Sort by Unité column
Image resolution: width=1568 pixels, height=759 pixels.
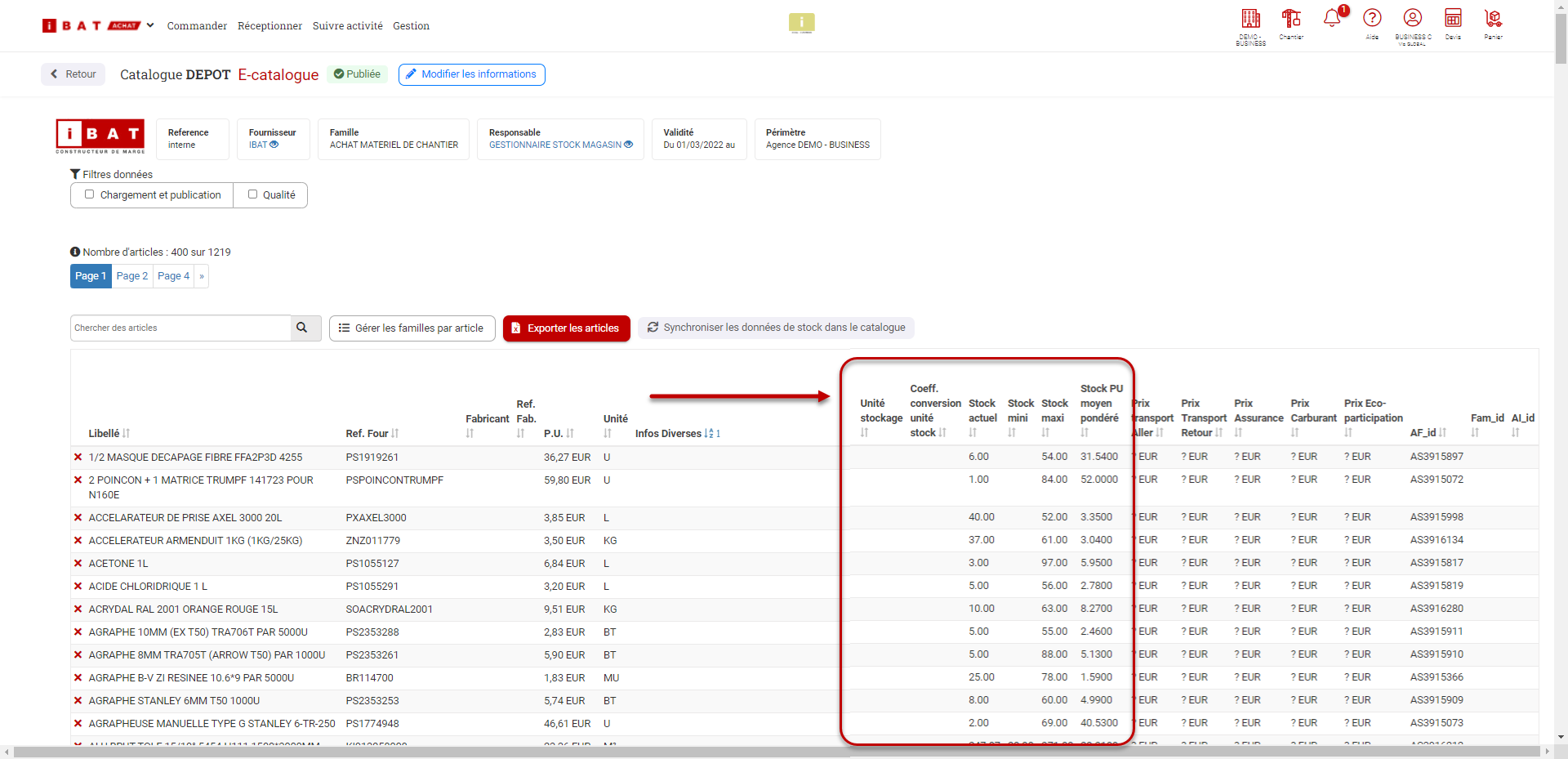click(x=608, y=434)
